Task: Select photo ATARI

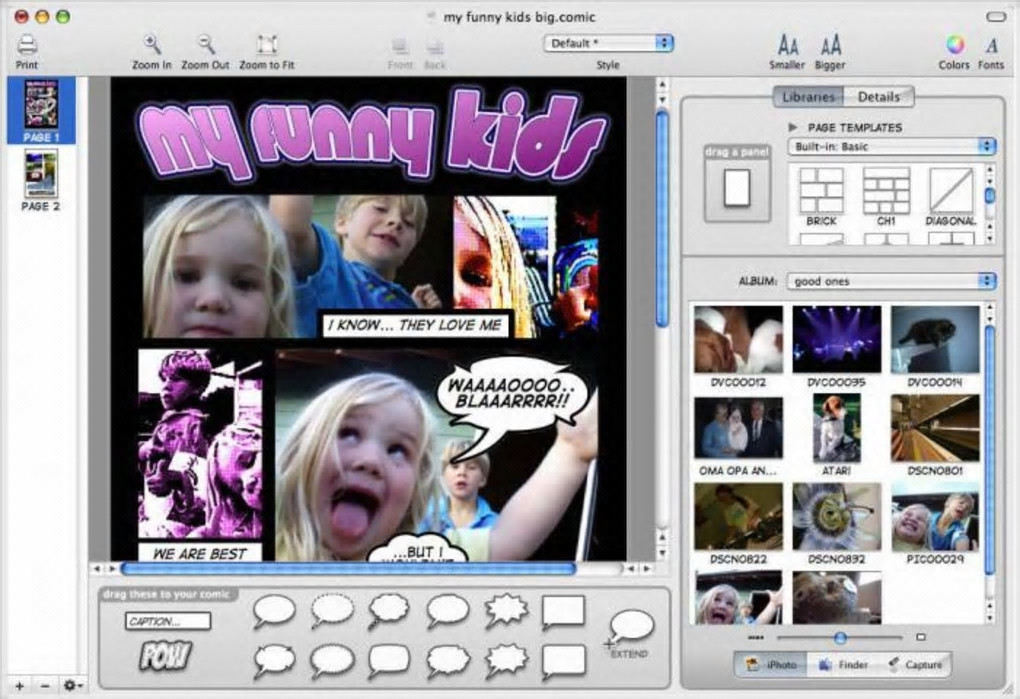Action: click(837, 428)
